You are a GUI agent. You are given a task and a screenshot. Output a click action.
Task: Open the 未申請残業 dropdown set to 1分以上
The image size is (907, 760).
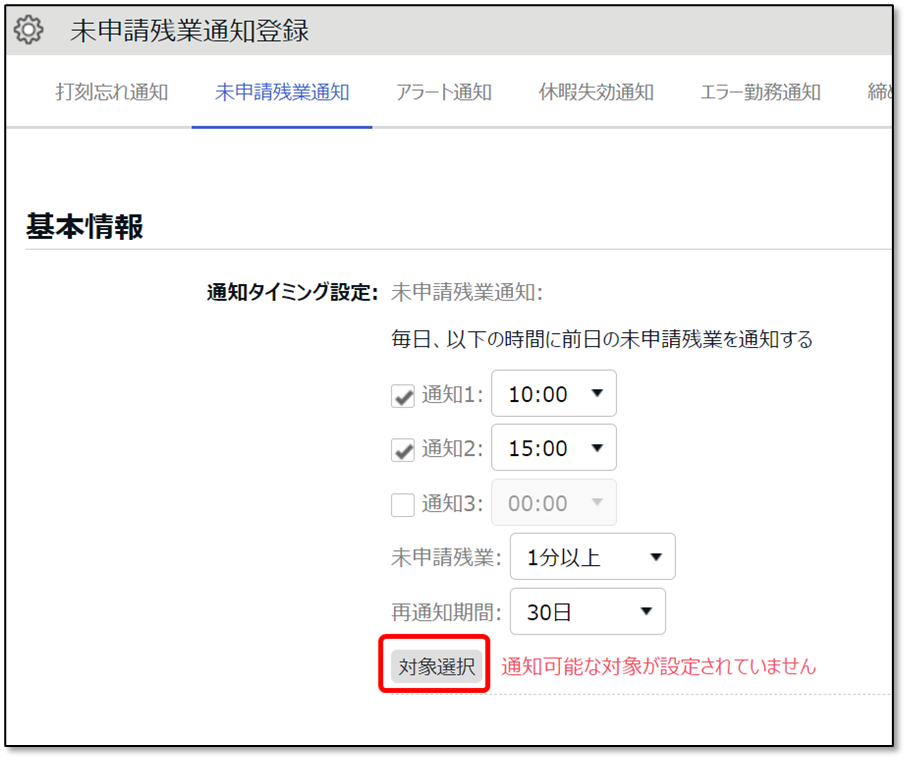(592, 557)
